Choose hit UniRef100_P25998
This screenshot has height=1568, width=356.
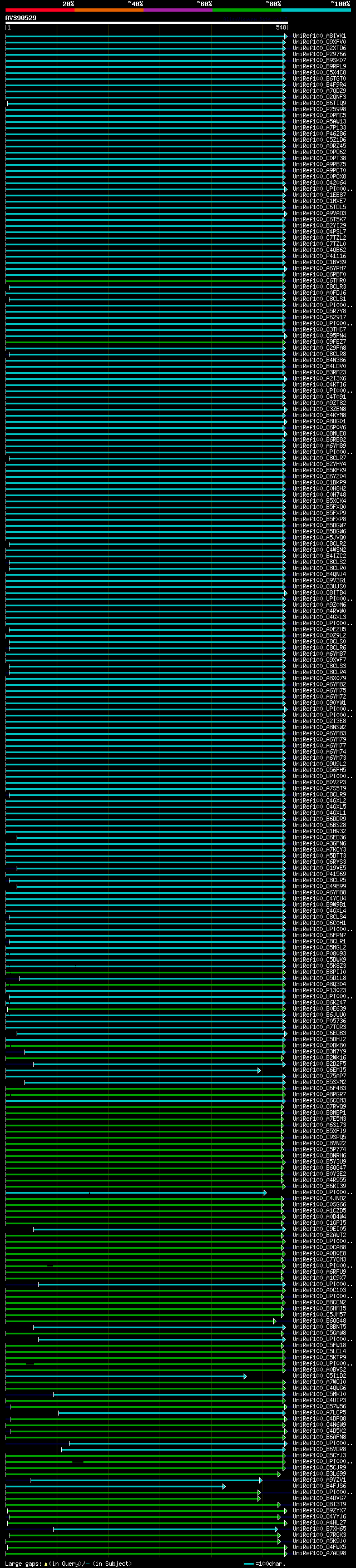[319, 109]
